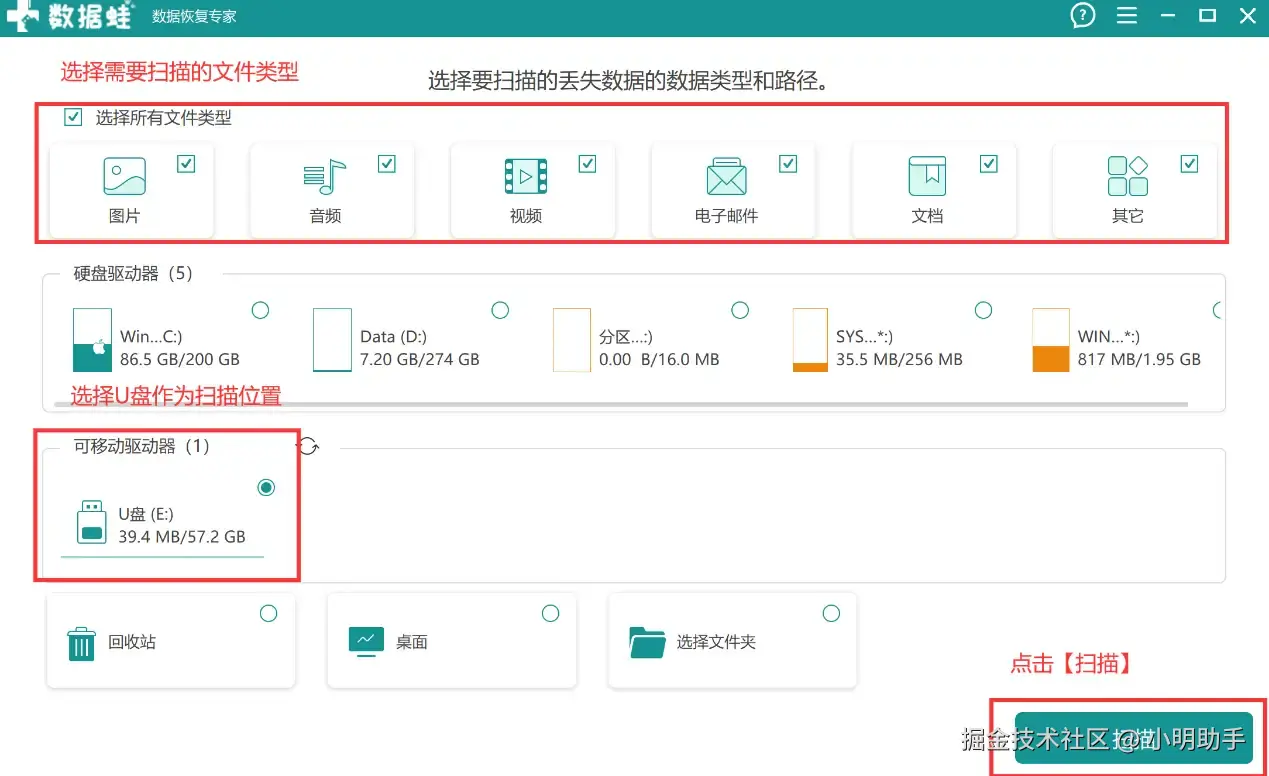Click the Win C: drive icon

point(92,340)
